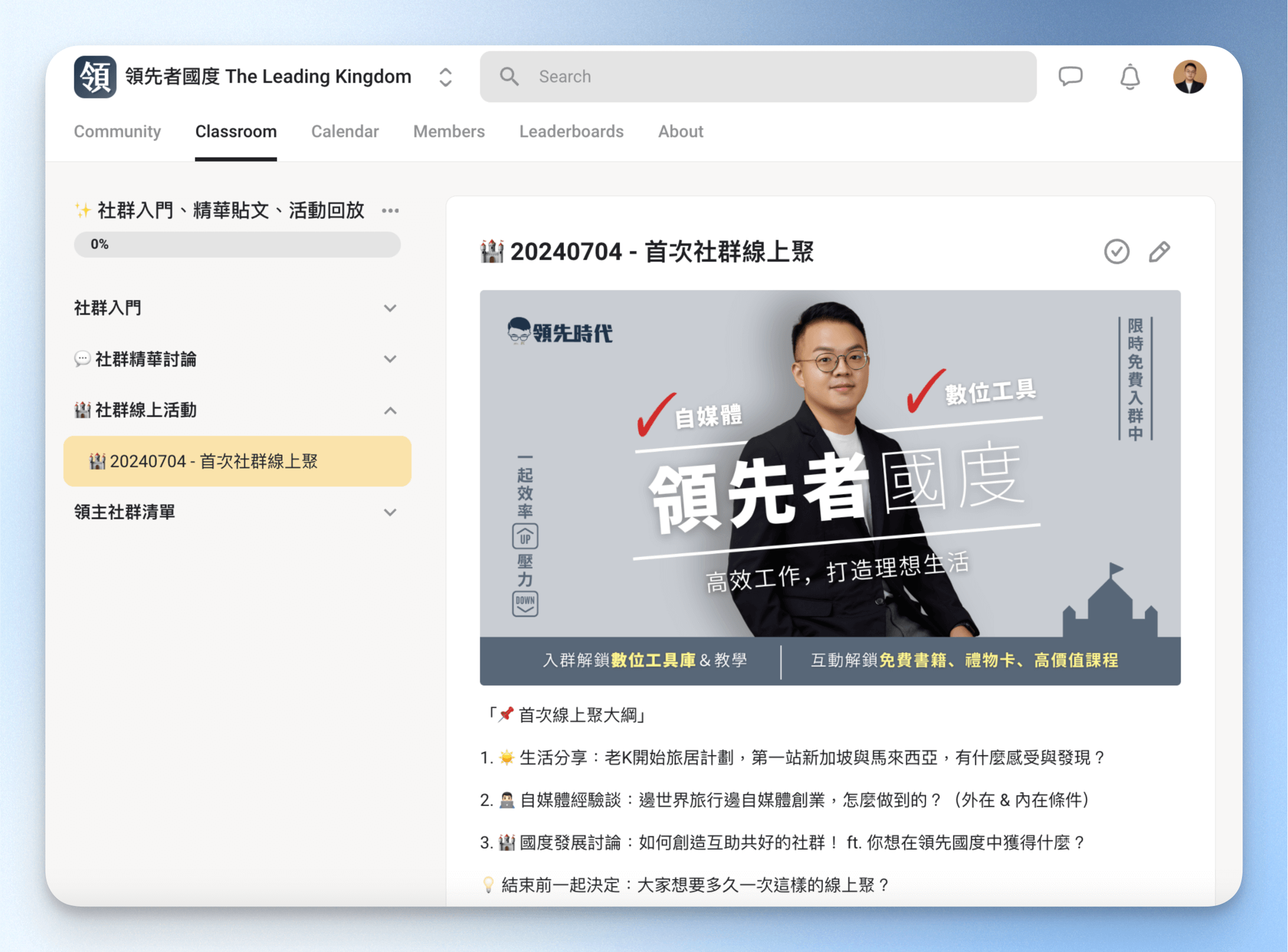Click the 社群入門 section title
This screenshot has width=1288, height=952.
pyautogui.click(x=107, y=308)
